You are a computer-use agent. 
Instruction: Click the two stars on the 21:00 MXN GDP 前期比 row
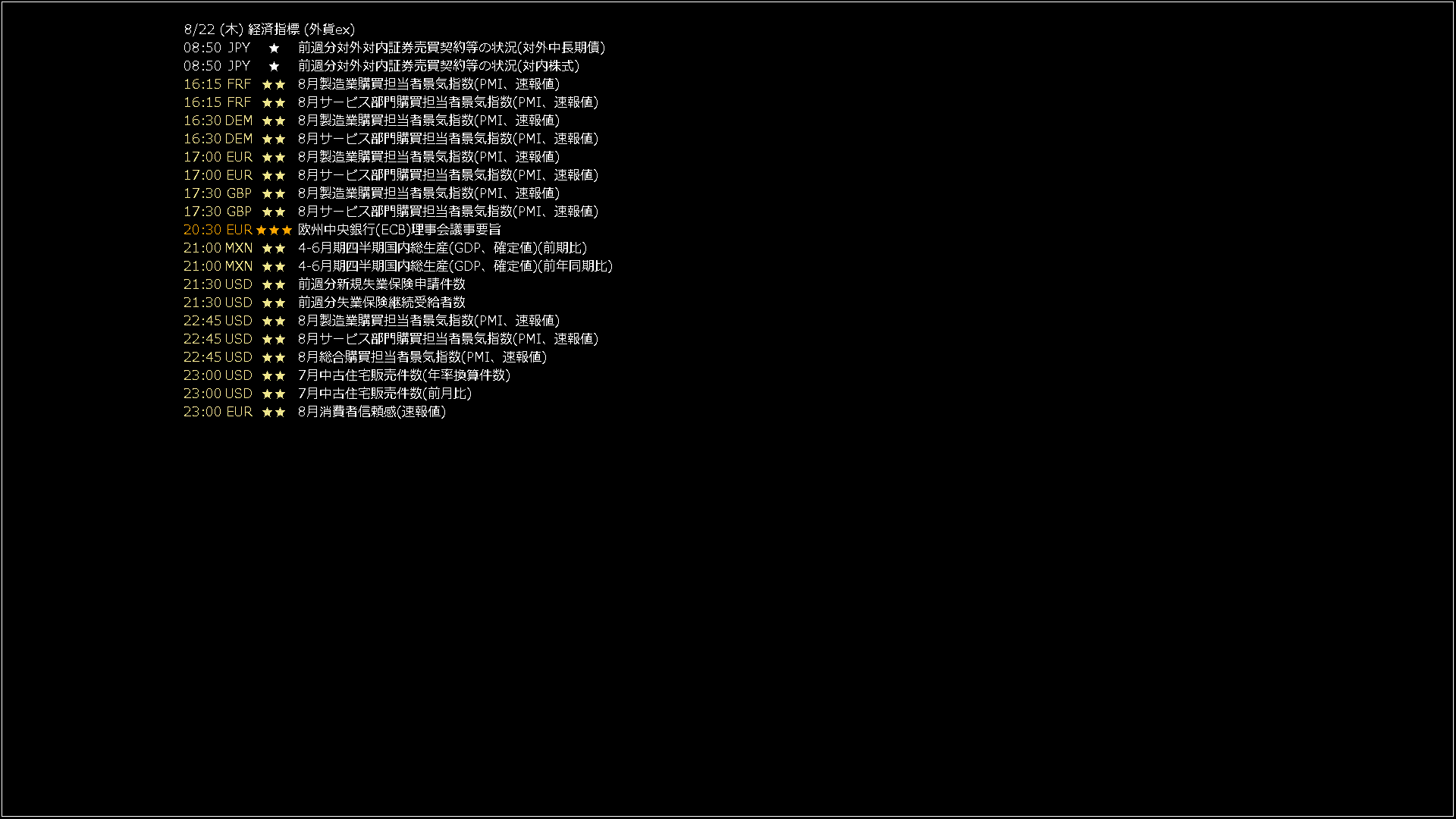(274, 248)
